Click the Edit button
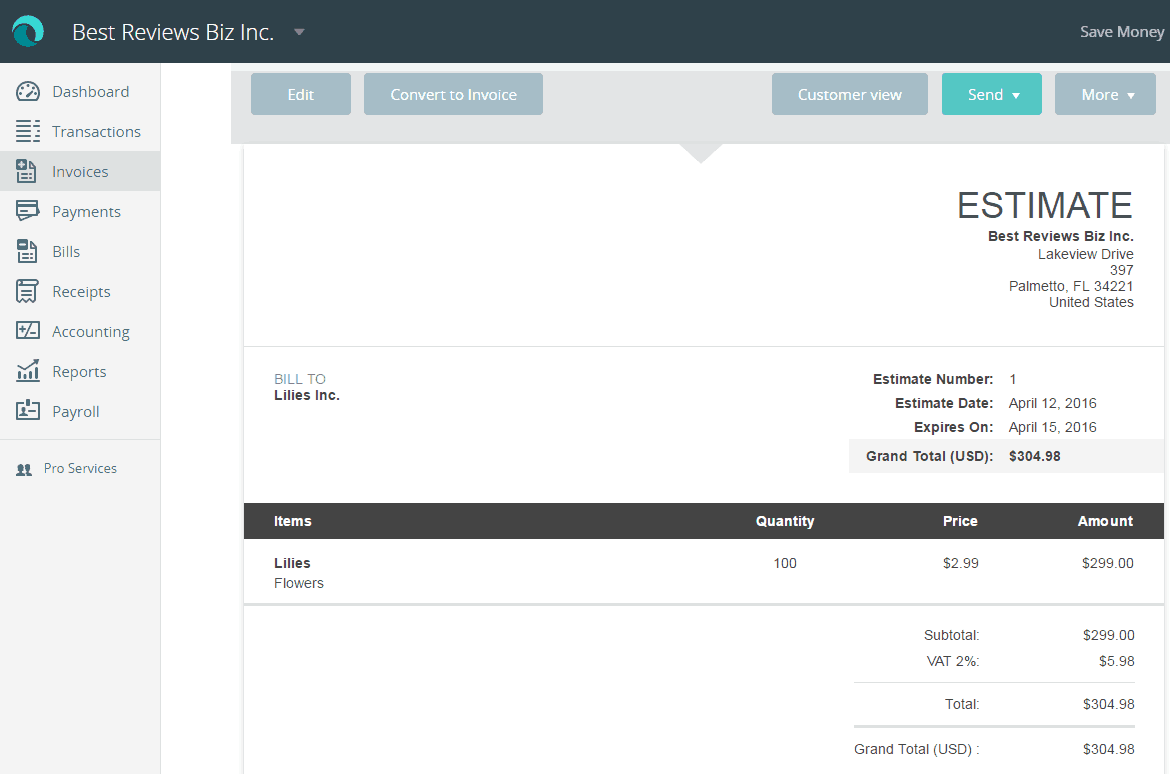 tap(300, 94)
